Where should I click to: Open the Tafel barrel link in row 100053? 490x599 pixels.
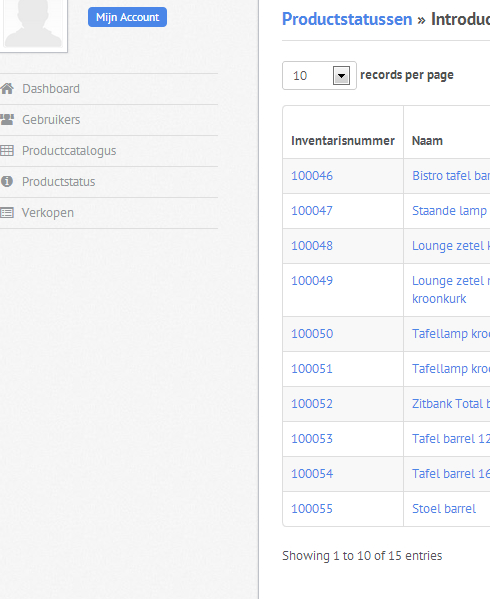(451, 439)
